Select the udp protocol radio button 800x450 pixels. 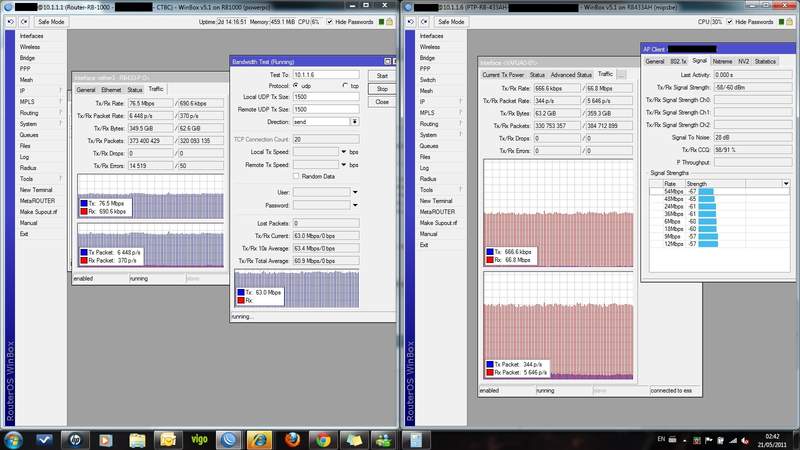click(296, 86)
